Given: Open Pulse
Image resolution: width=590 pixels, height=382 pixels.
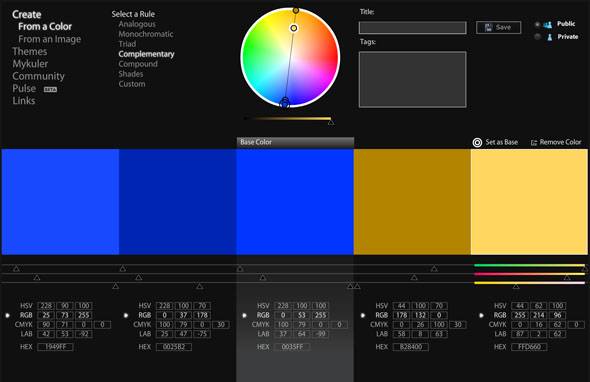Looking at the screenshot, I should (24, 89).
